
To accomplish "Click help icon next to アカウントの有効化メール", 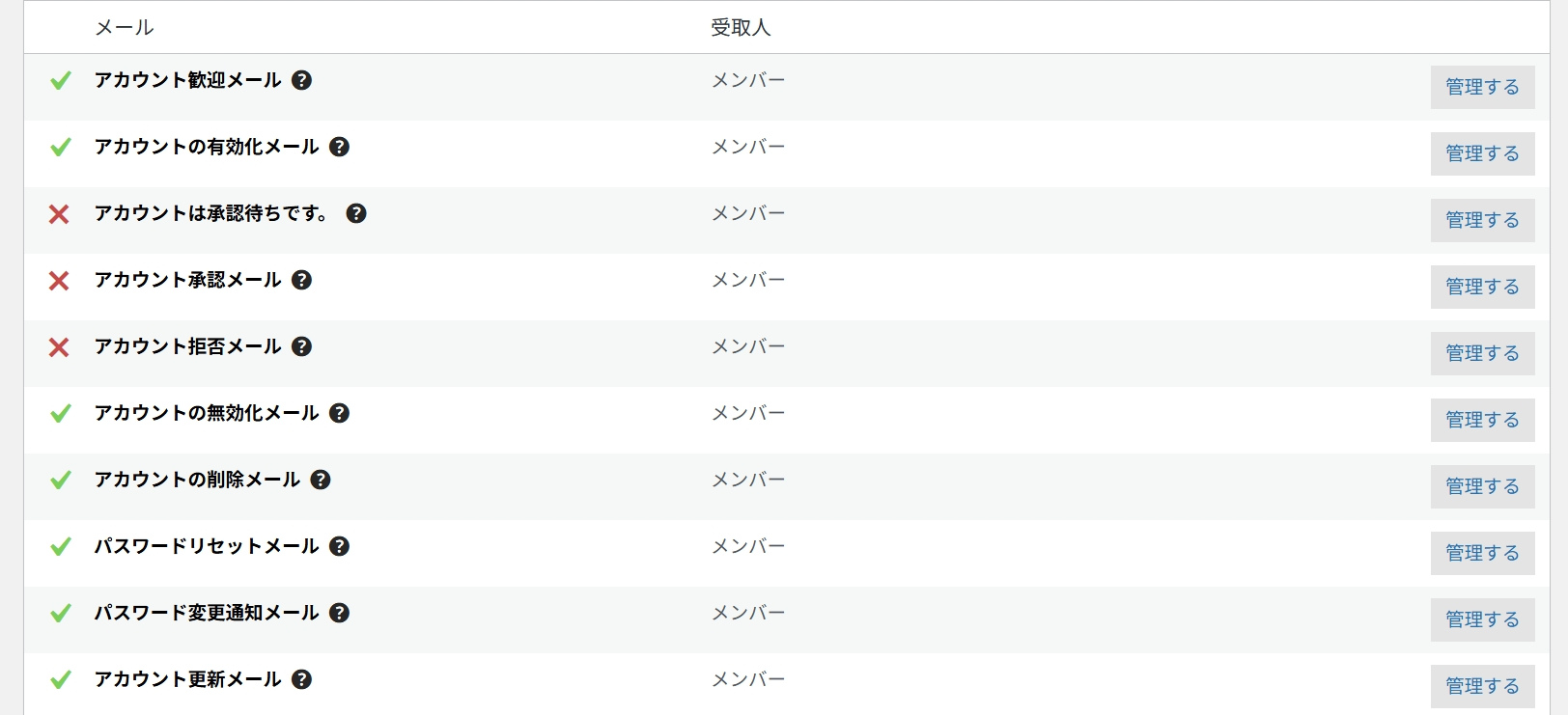I will pos(339,147).
